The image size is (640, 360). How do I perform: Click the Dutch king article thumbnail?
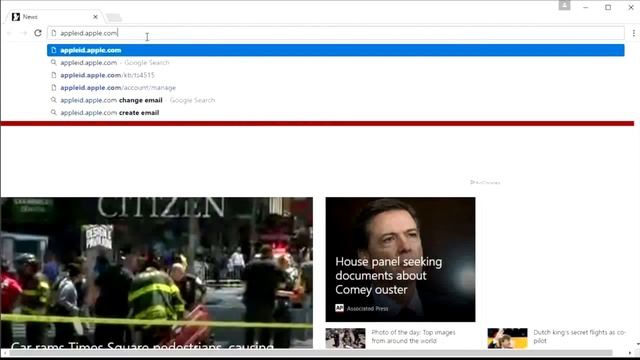coord(507,338)
